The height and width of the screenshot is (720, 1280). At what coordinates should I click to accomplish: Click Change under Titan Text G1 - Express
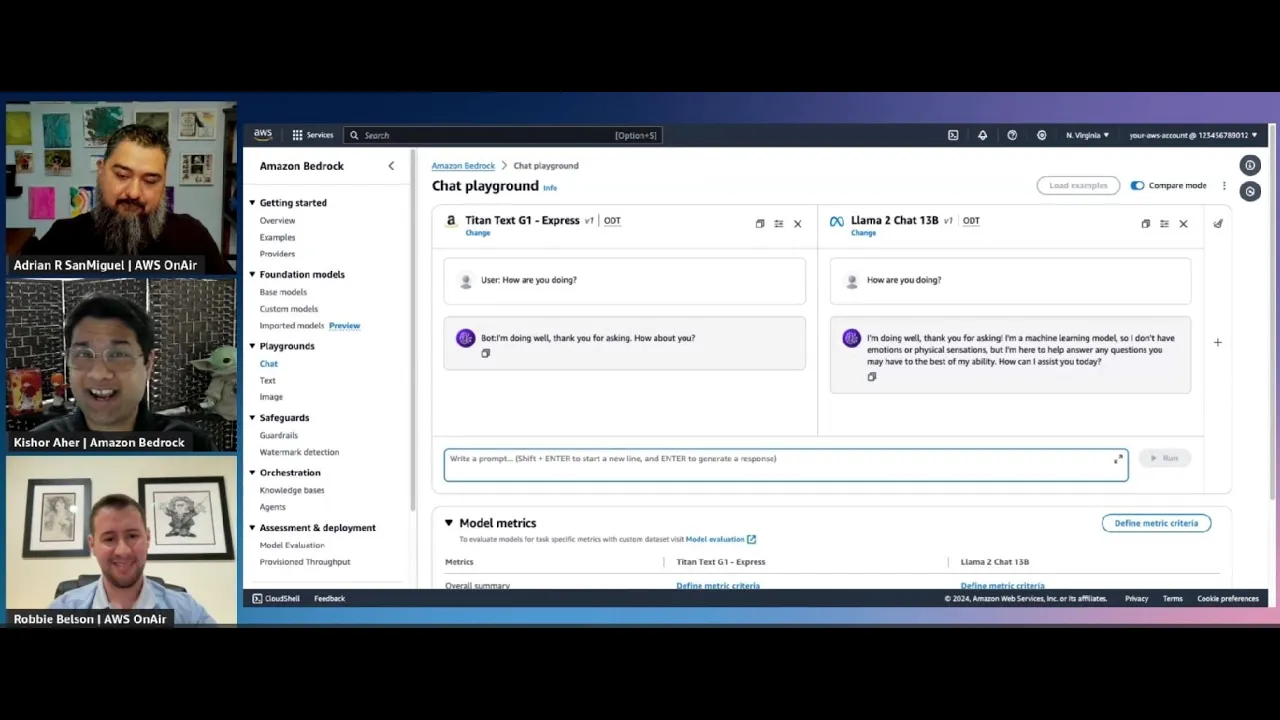tap(478, 233)
